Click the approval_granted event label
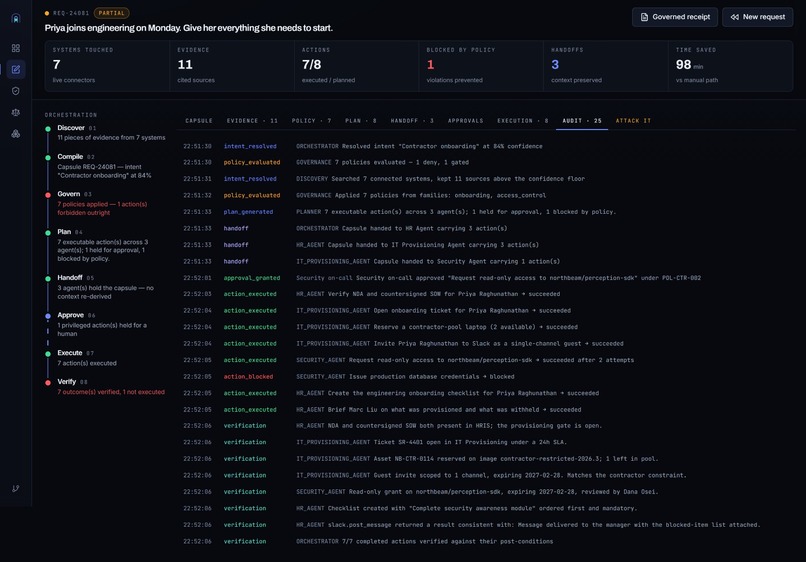 [x=252, y=278]
